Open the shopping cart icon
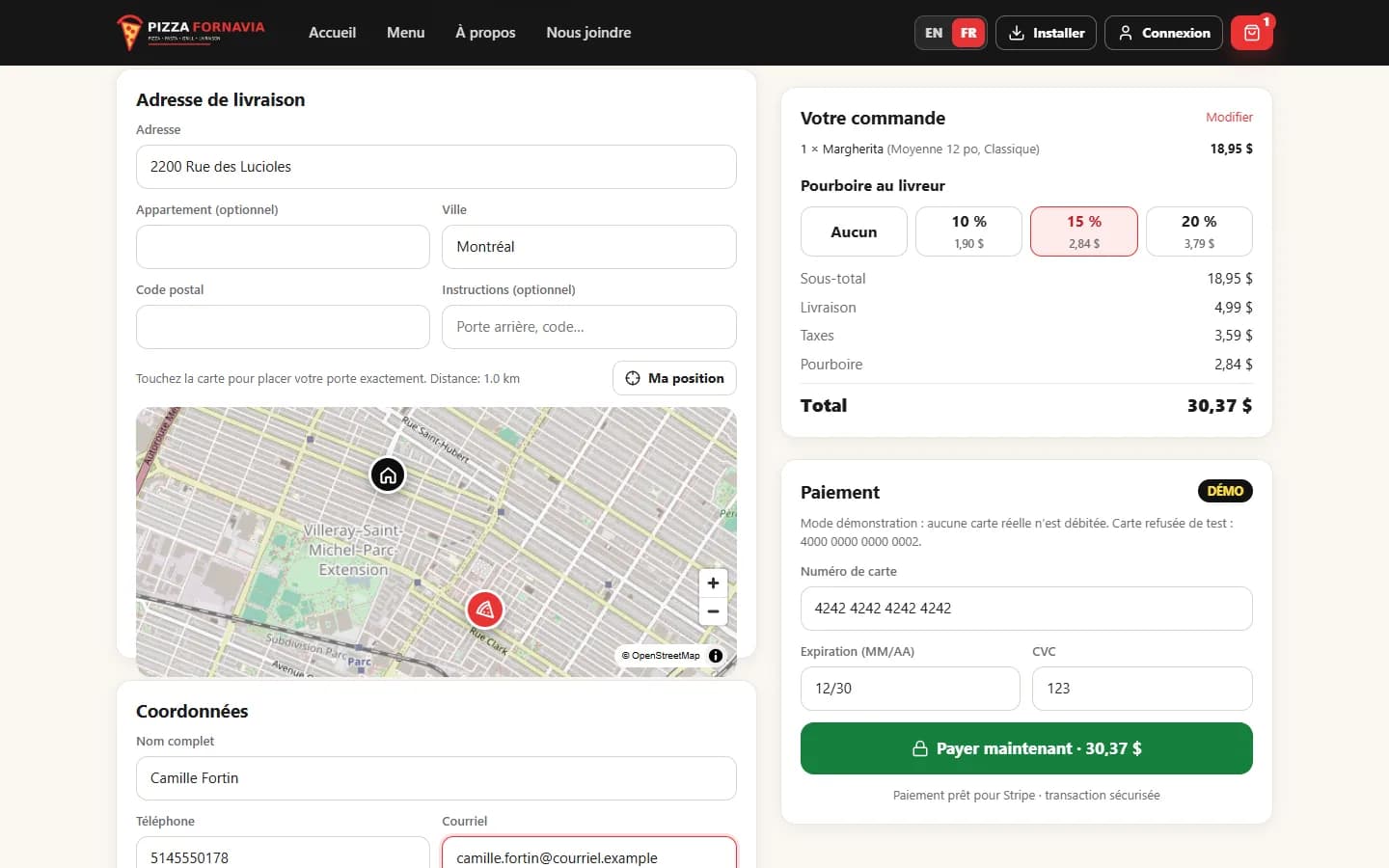Screen dimensions: 1389x868 click(x=1251, y=33)
